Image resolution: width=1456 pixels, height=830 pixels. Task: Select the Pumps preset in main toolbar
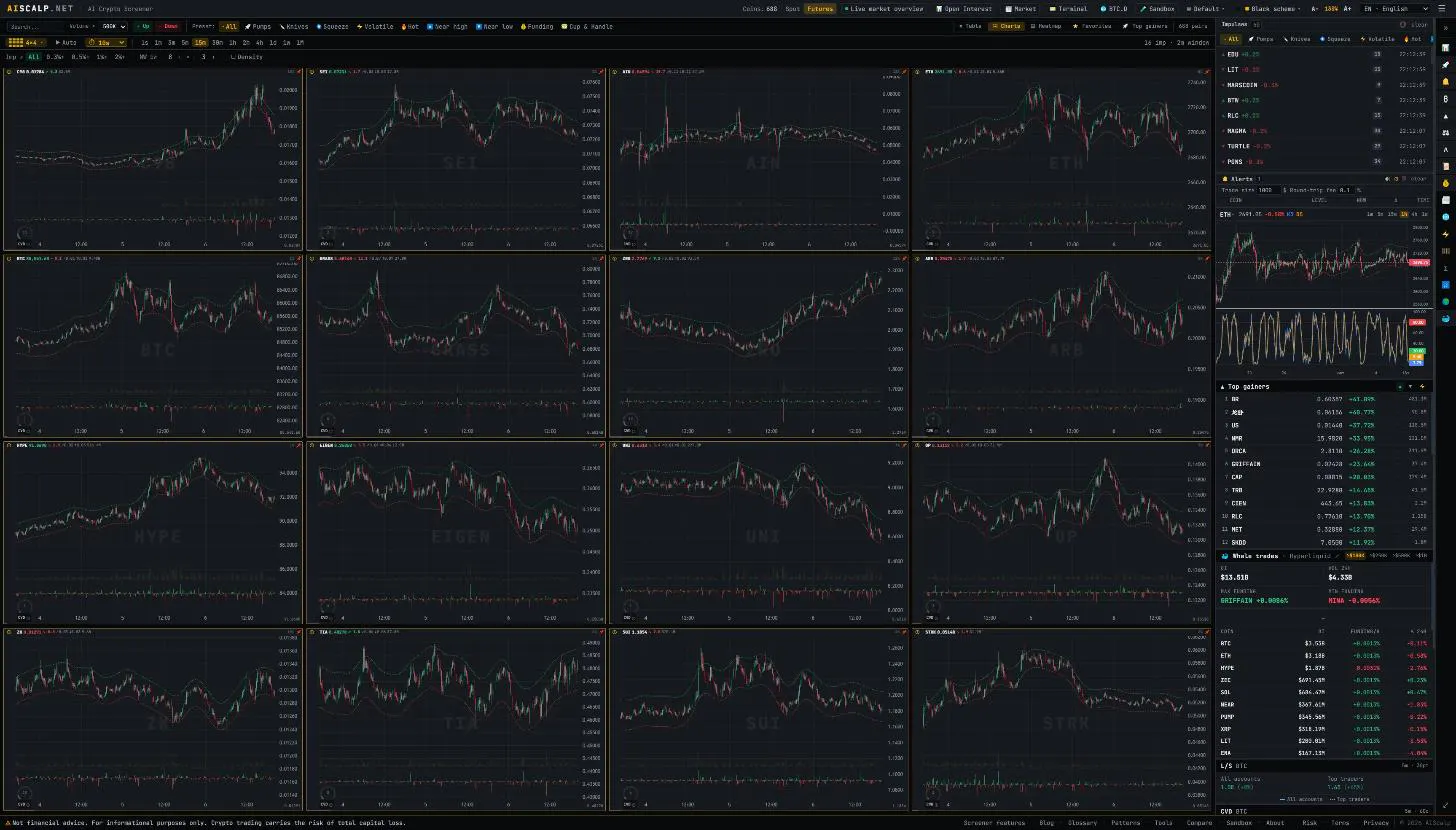(258, 26)
